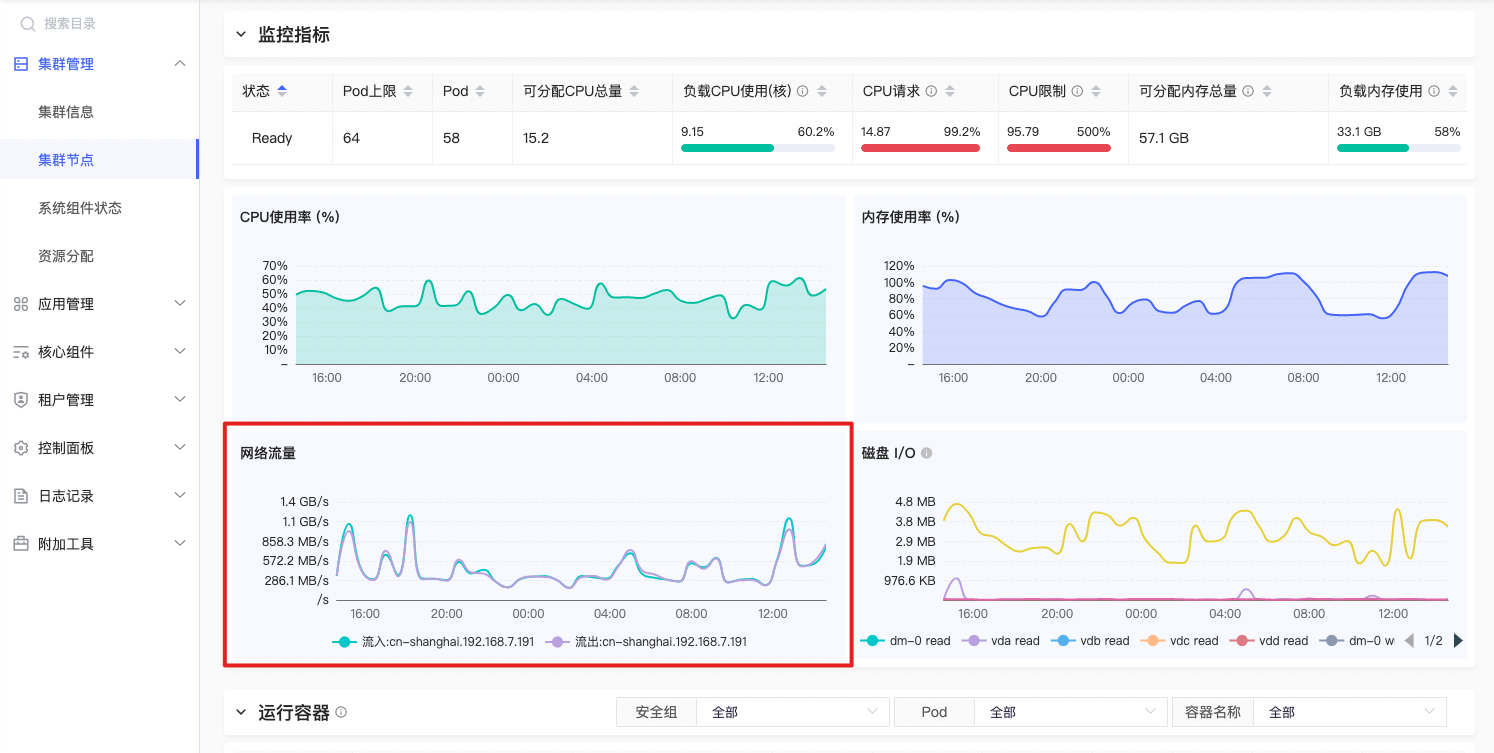
Task: Expand 附加工具 menu chevron
Action: tap(180, 544)
